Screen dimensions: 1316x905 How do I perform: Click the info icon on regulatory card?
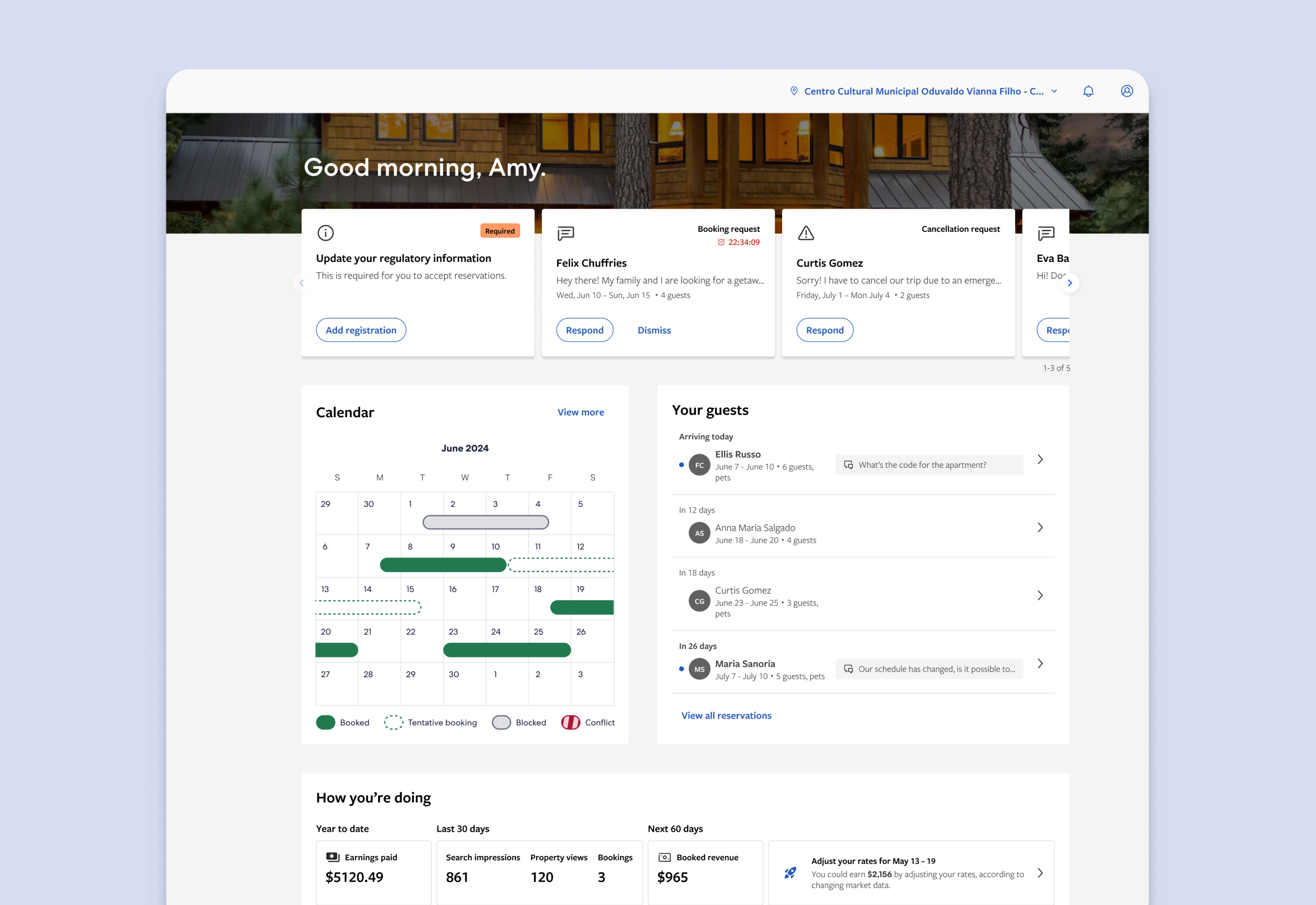325,233
